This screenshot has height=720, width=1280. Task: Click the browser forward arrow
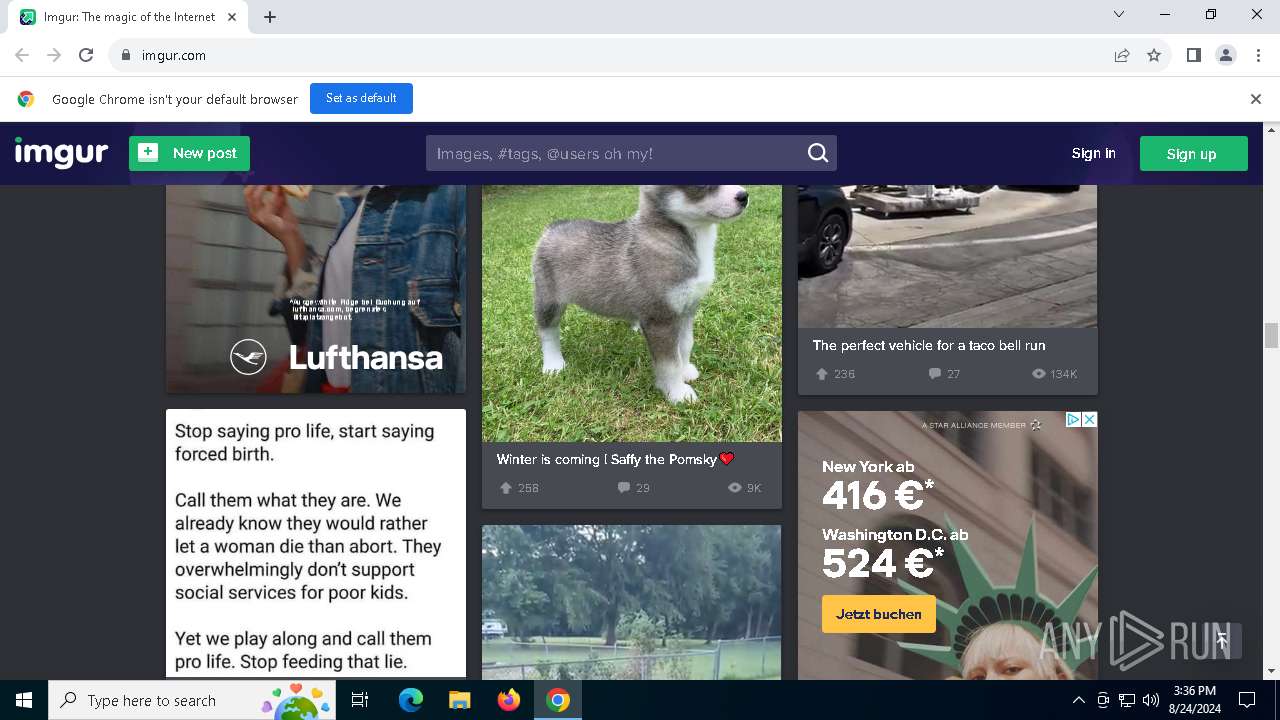tap(54, 55)
